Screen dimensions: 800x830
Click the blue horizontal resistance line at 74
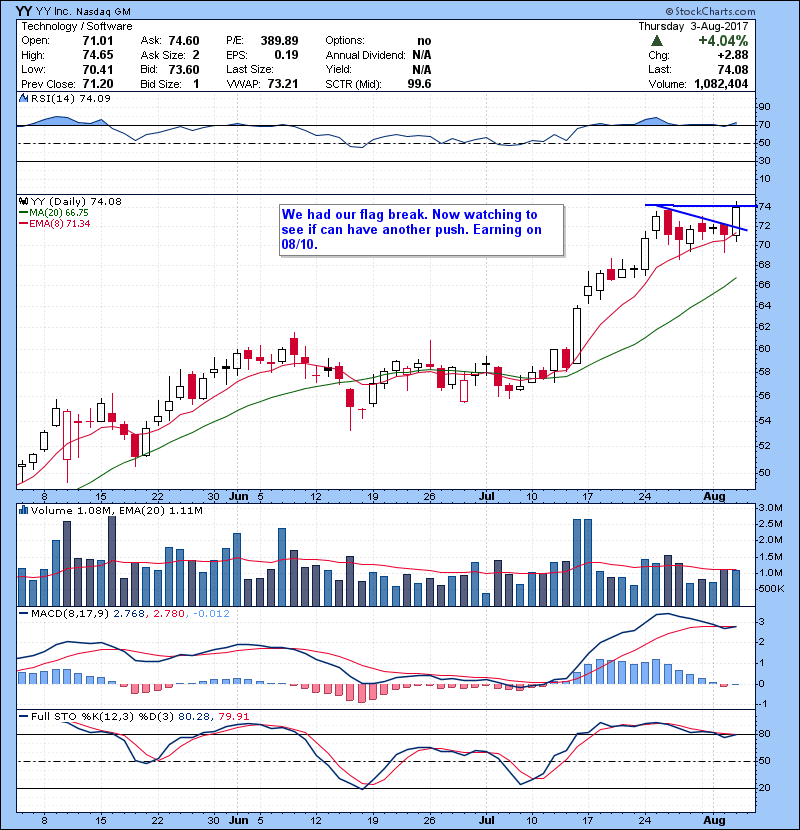coord(699,205)
